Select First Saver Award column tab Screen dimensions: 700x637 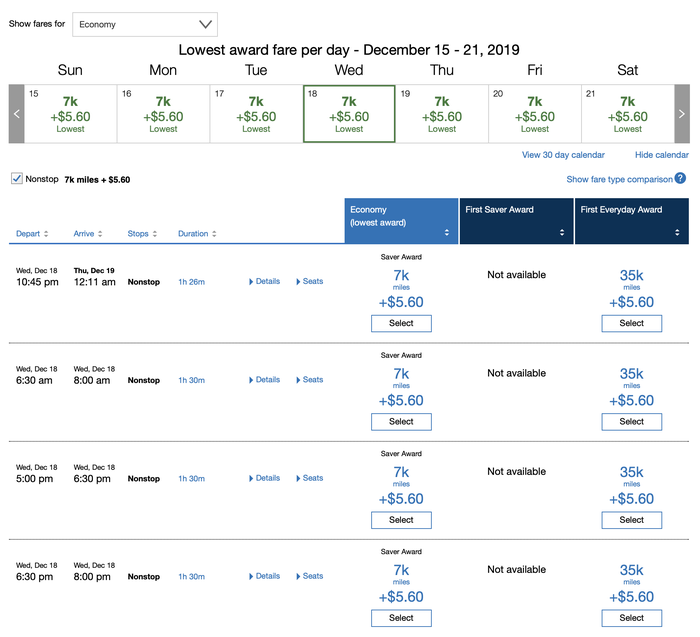pyautogui.click(x=517, y=221)
